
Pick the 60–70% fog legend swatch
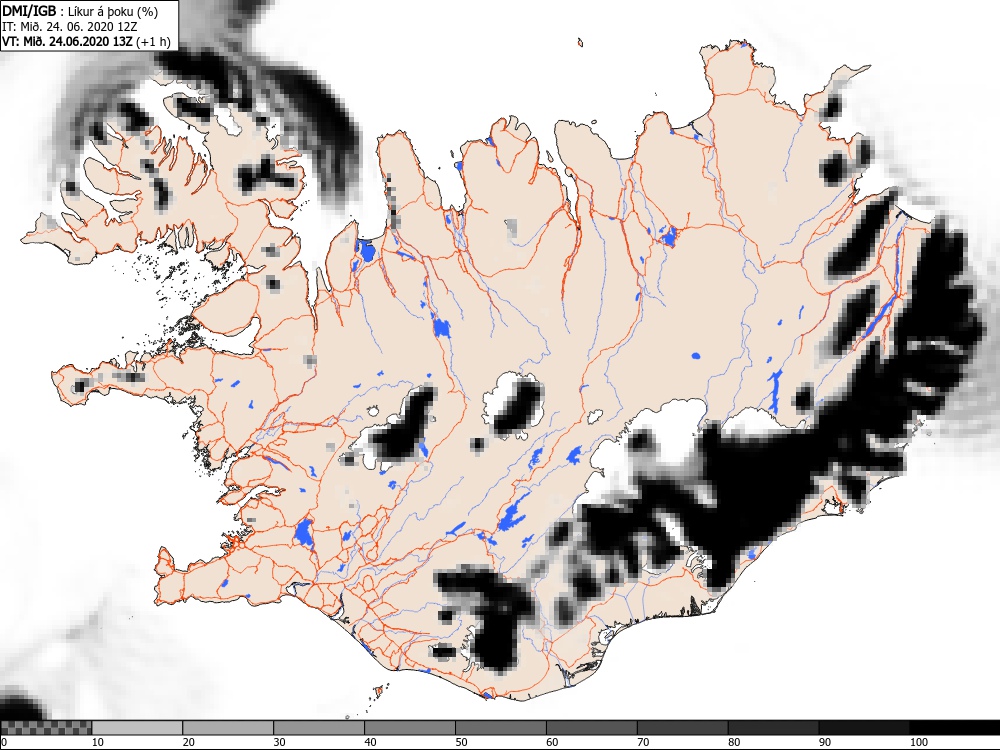tap(592, 728)
